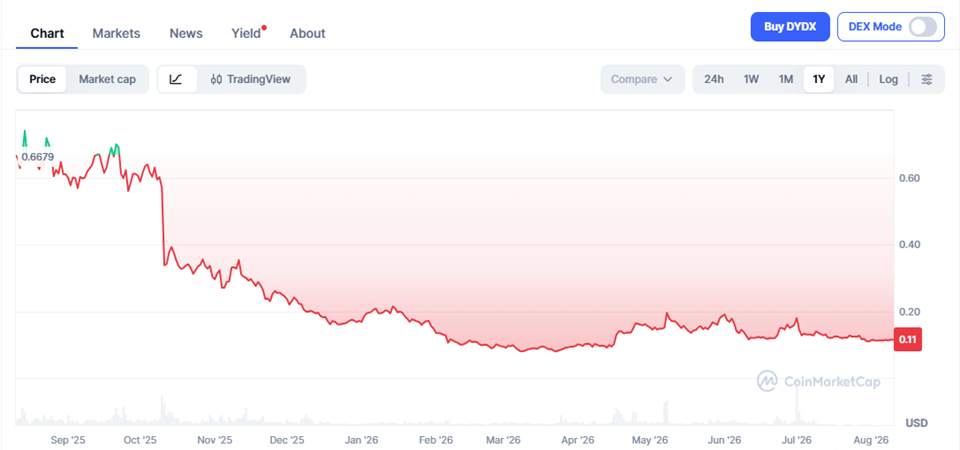Image resolution: width=960 pixels, height=450 pixels.
Task: Select the line chart icon
Action: coord(176,79)
